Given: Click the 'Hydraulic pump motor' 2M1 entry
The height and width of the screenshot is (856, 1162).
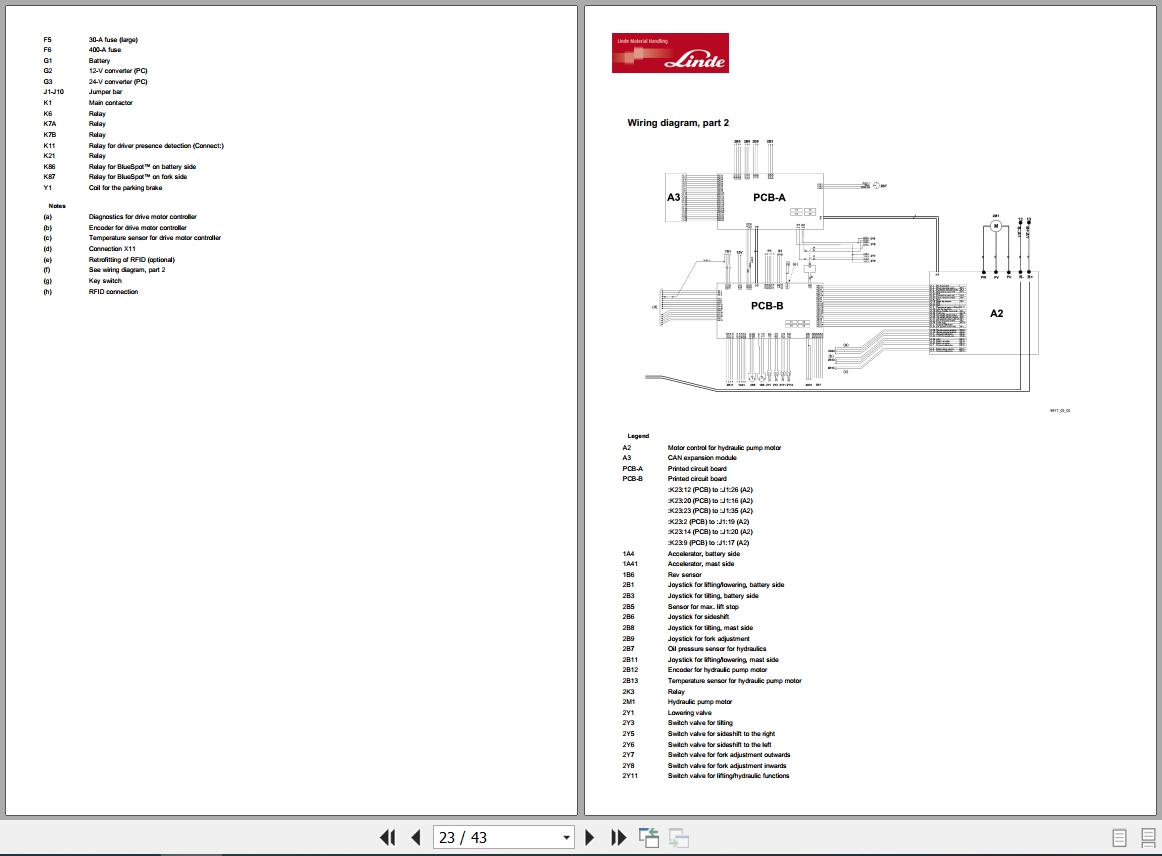Looking at the screenshot, I should click(700, 702).
